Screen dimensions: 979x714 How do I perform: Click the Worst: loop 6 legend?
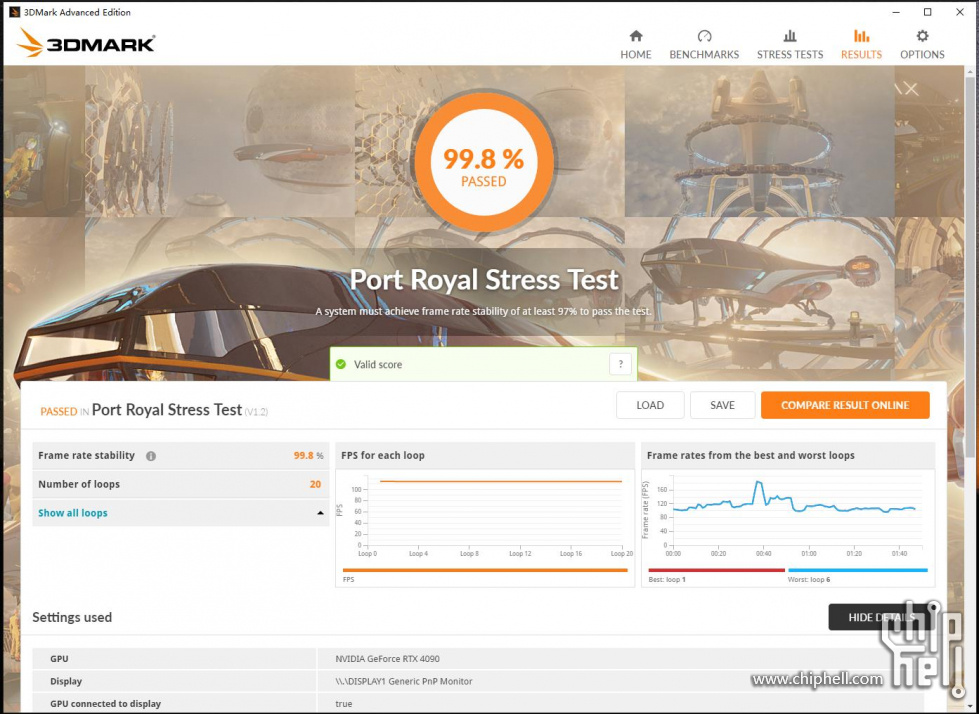809,580
